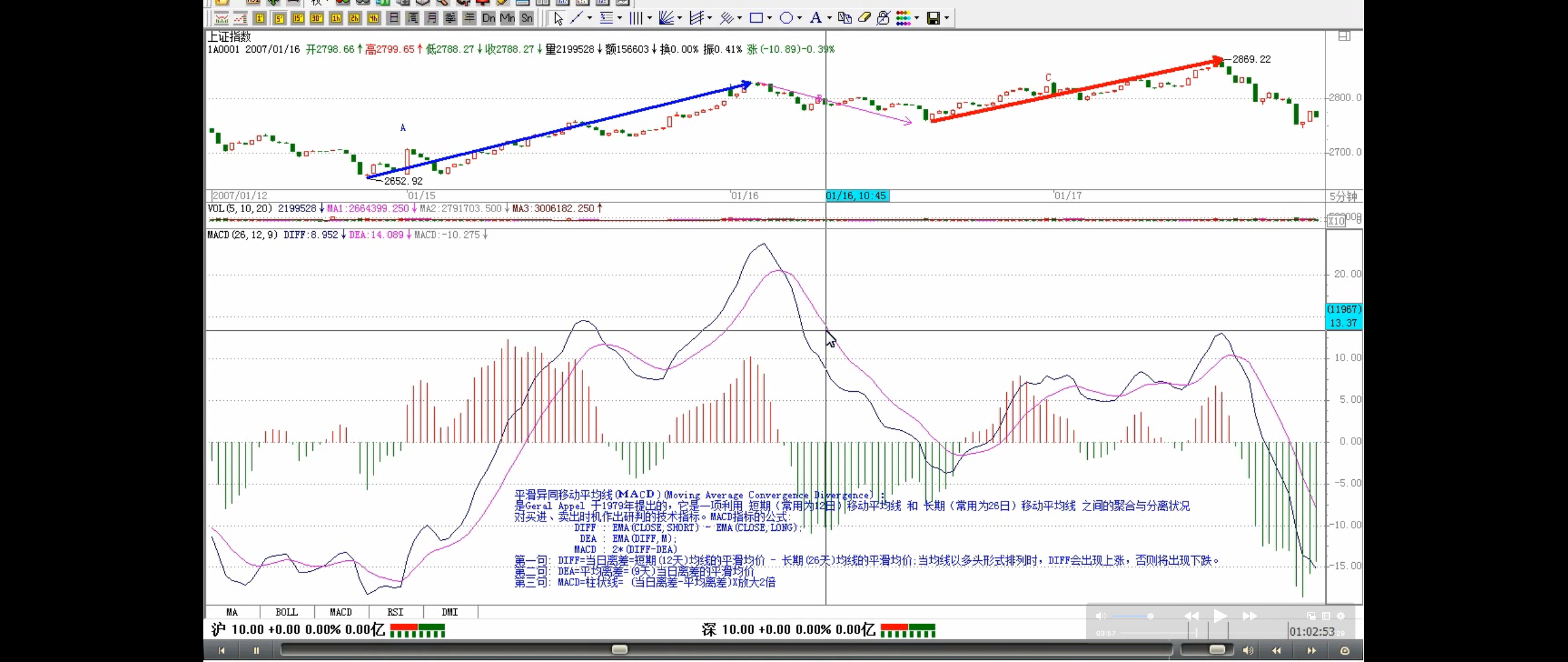The width and height of the screenshot is (1568, 662).
Task: Switch to the RSI indicator tab
Action: pos(396,612)
